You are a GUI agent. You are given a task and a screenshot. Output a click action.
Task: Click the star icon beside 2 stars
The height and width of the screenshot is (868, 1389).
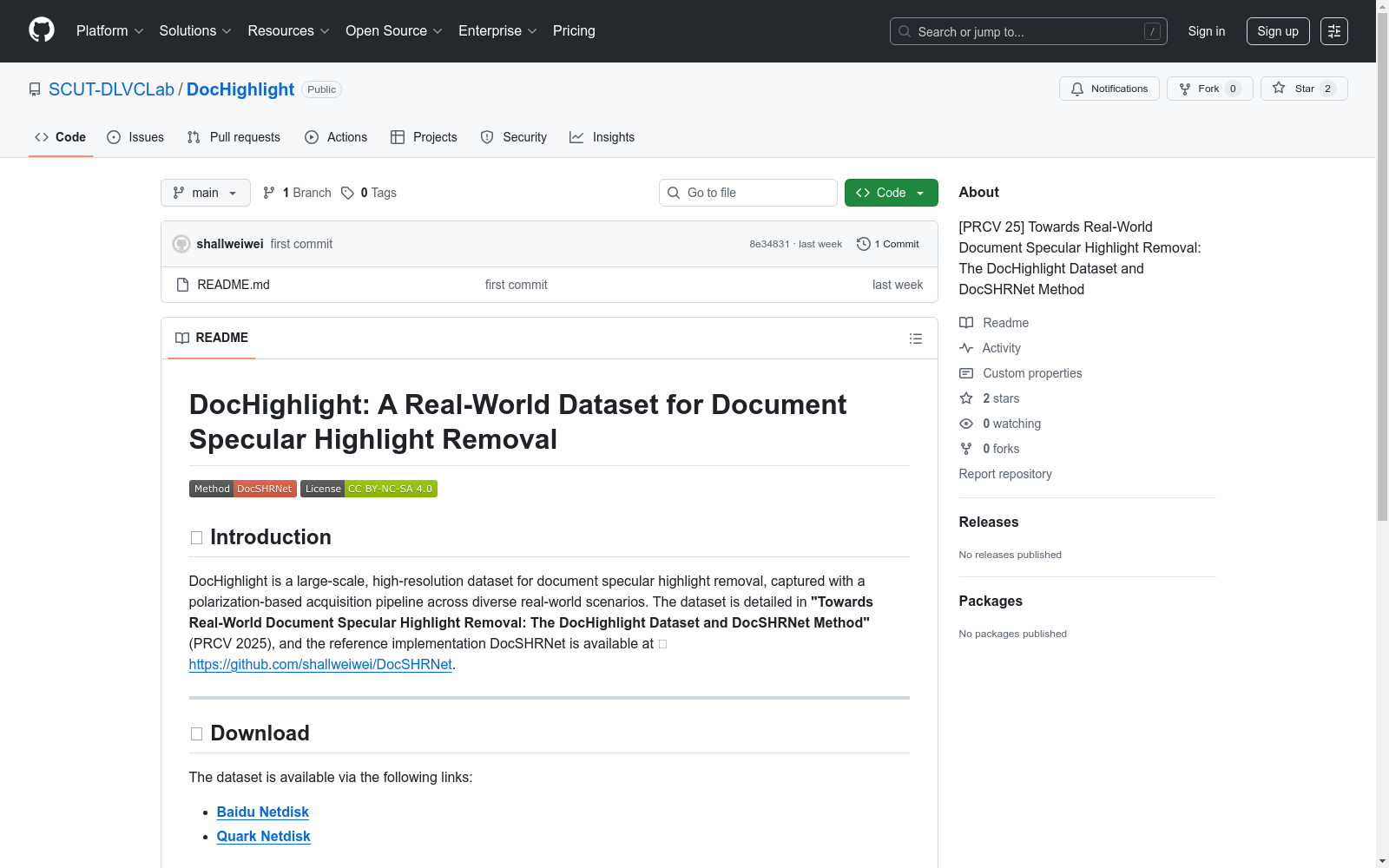pyautogui.click(x=966, y=398)
